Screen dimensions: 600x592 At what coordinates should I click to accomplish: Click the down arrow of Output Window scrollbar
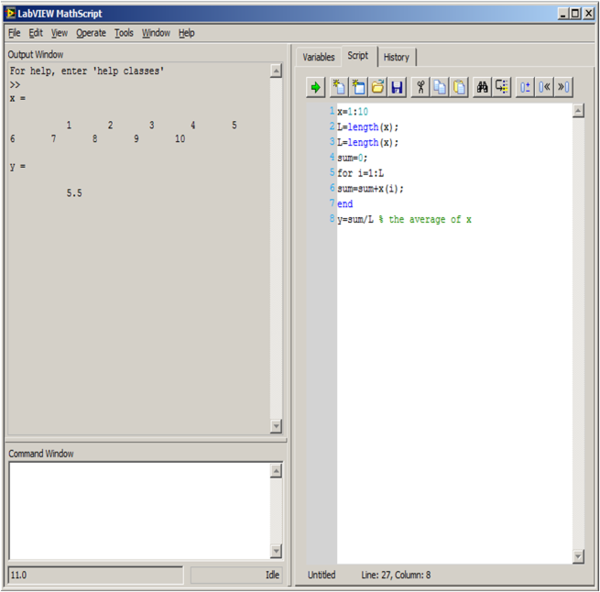[276, 426]
